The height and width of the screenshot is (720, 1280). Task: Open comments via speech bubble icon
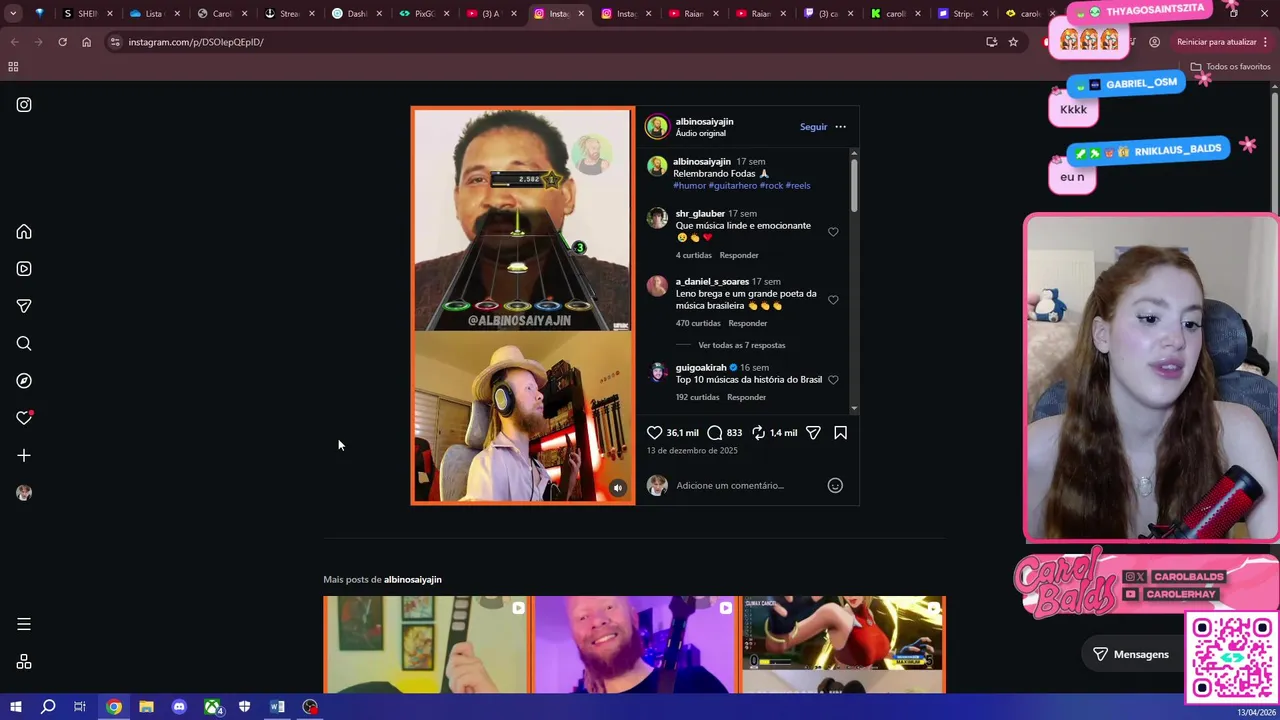pos(715,433)
